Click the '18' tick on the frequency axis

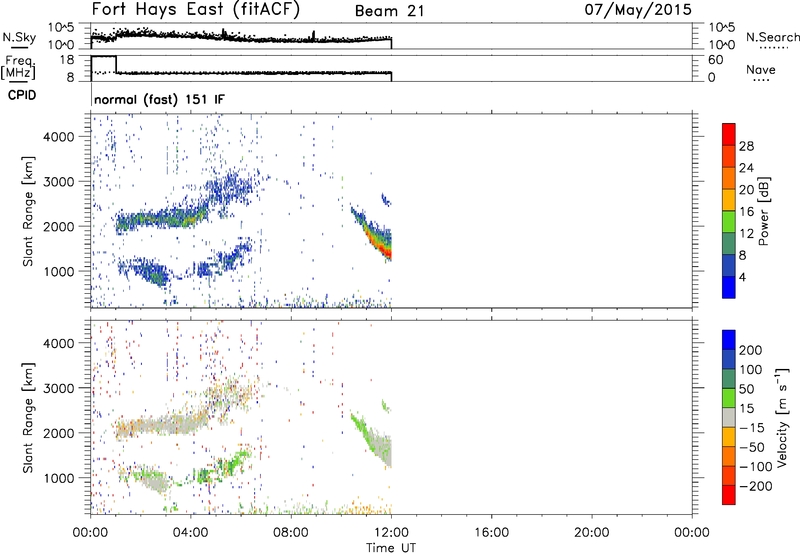coord(67,60)
